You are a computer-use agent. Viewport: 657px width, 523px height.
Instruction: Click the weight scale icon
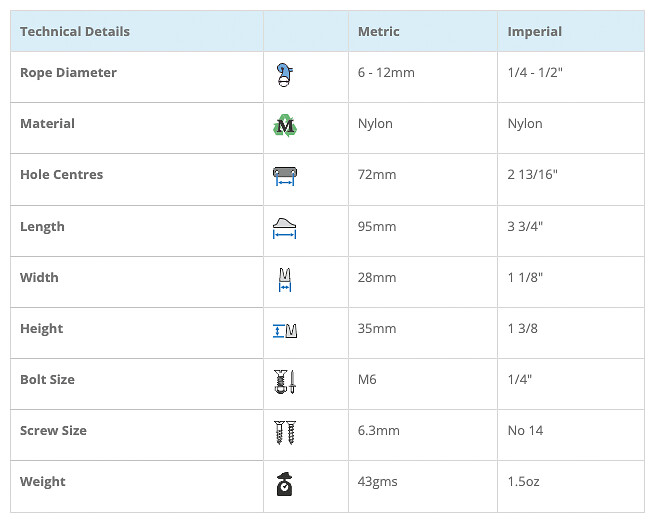285,484
